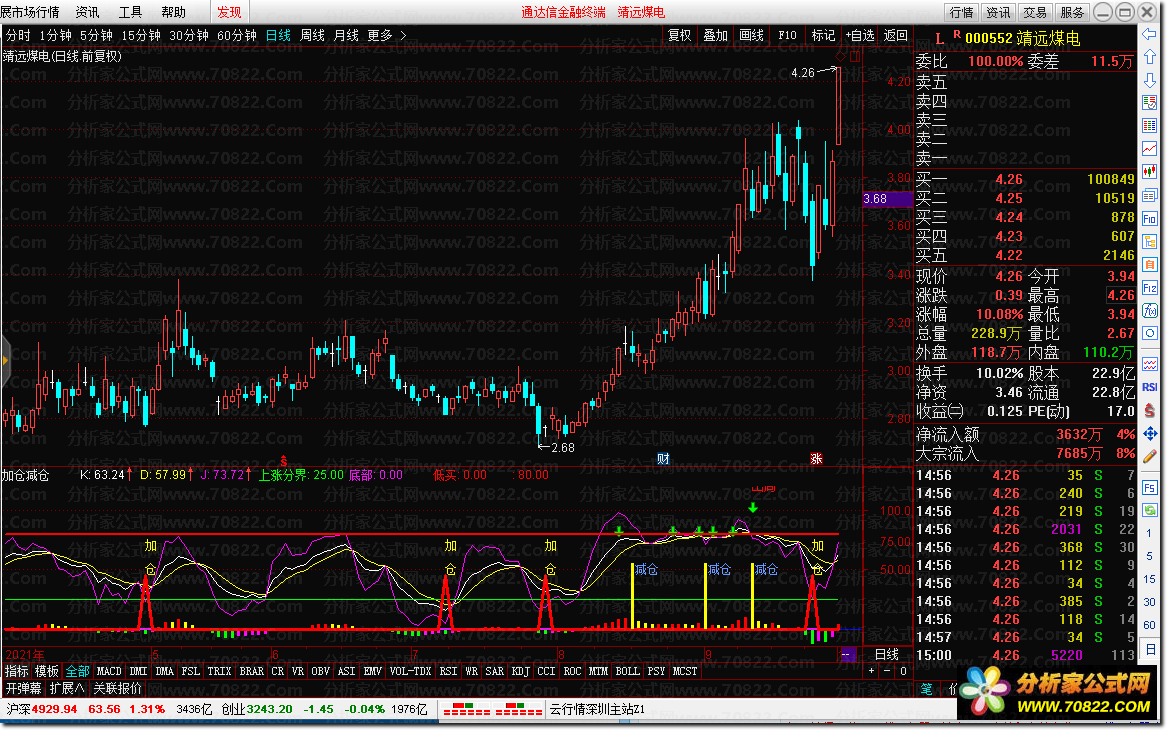Click the 标记 mark button
Screen dimensions: 1169x731
pos(823,35)
